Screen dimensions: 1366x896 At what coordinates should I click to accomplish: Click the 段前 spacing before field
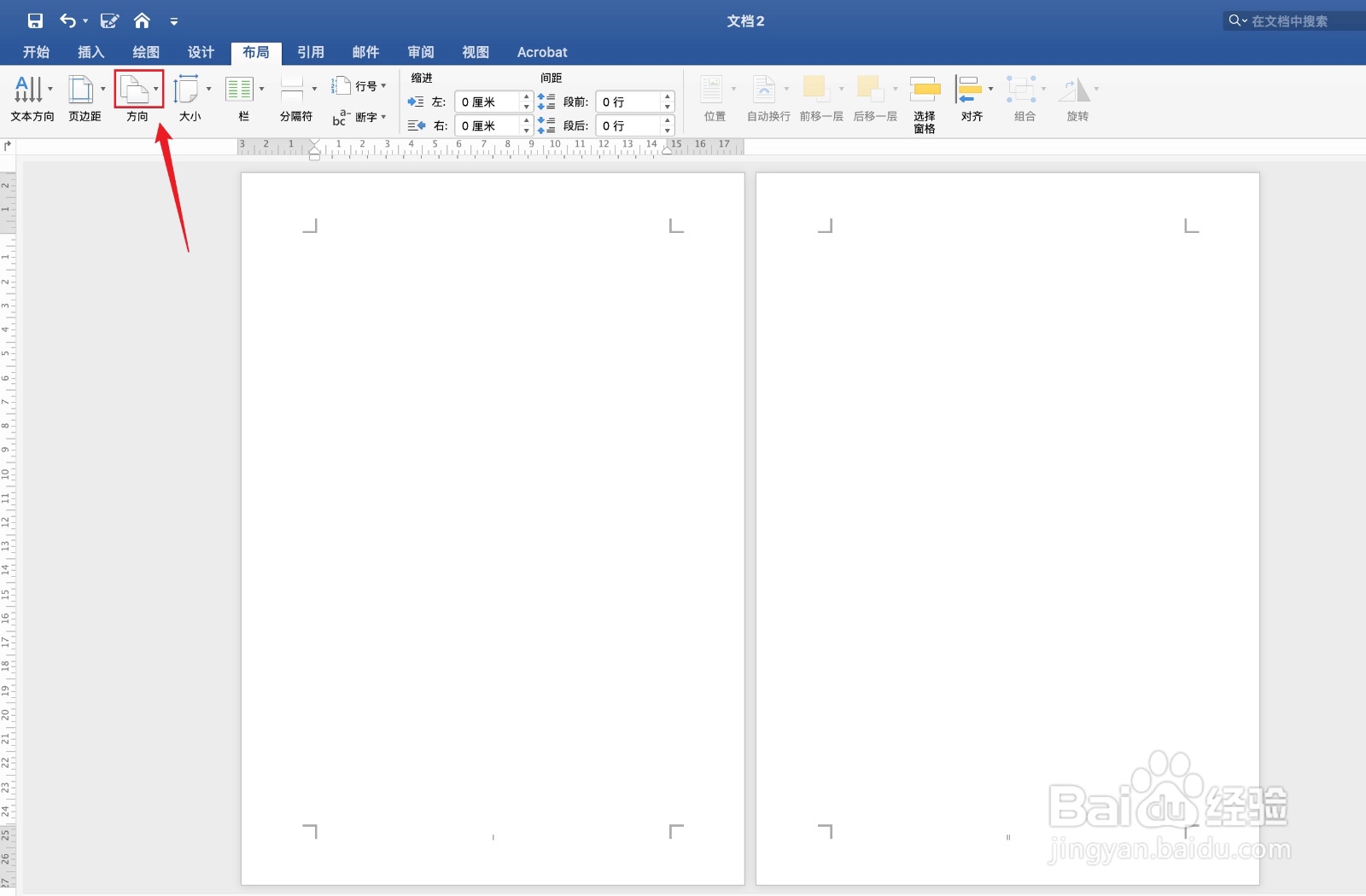point(628,102)
